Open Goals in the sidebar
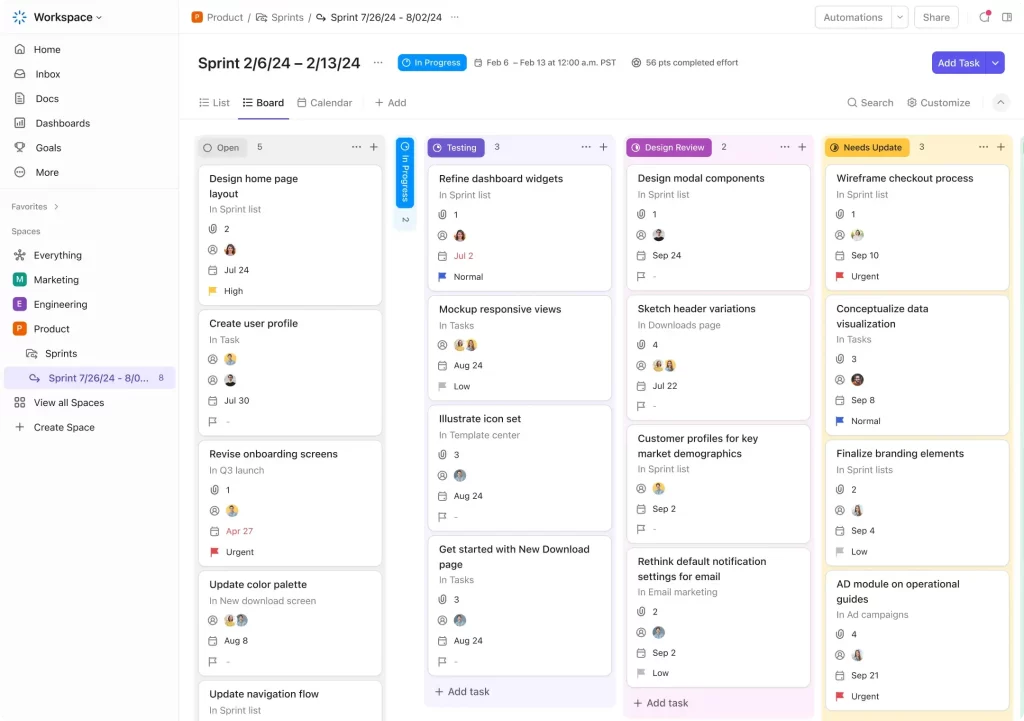Screen dimensions: 1024x721 pos(48,148)
